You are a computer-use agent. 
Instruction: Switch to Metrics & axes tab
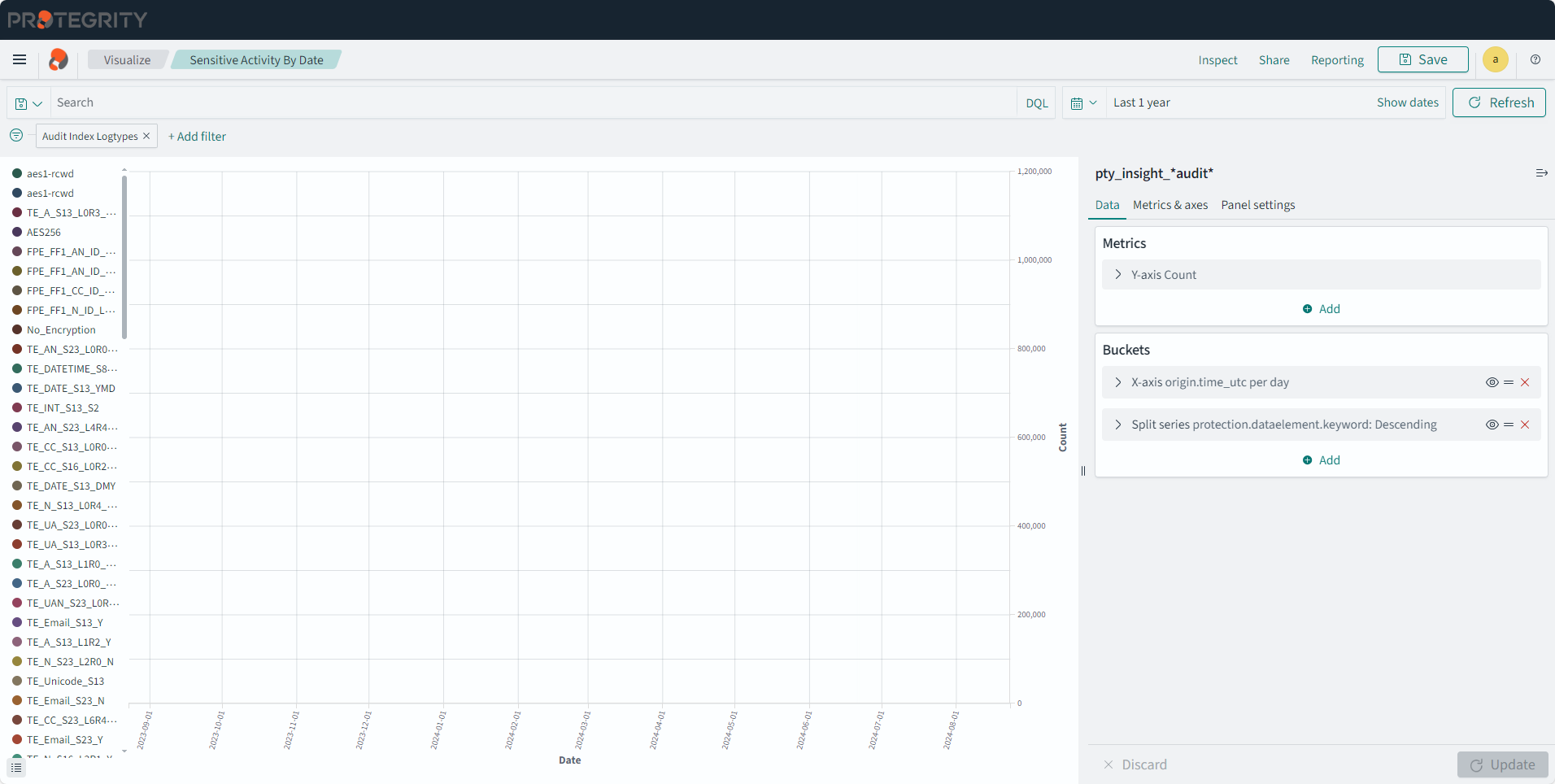tap(1170, 205)
